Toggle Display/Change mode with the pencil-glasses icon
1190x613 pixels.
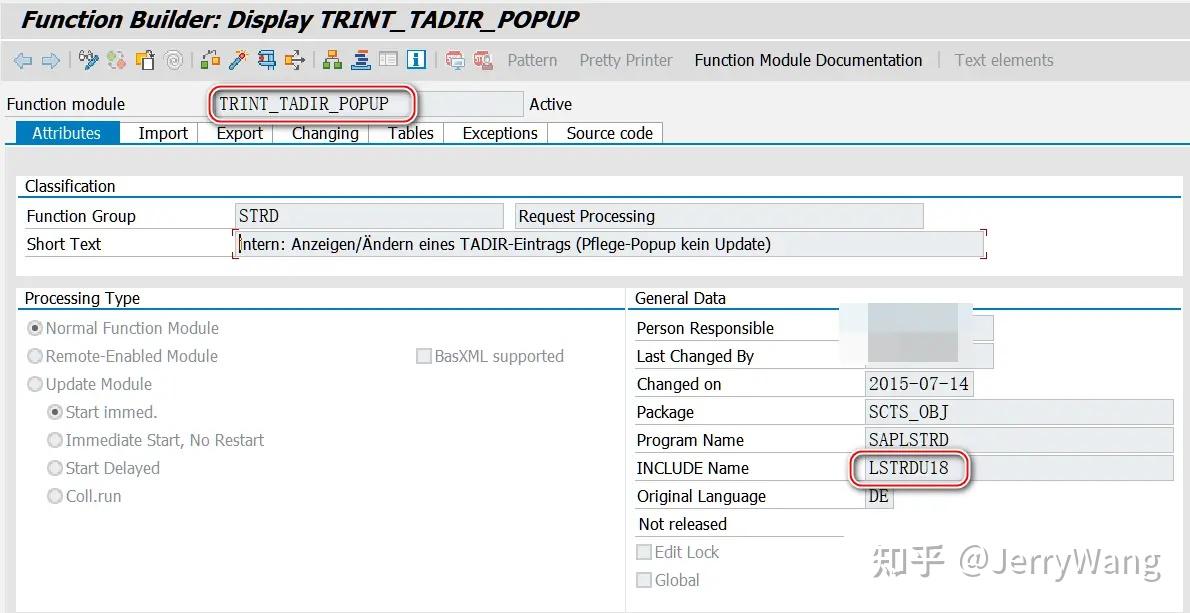[88, 60]
